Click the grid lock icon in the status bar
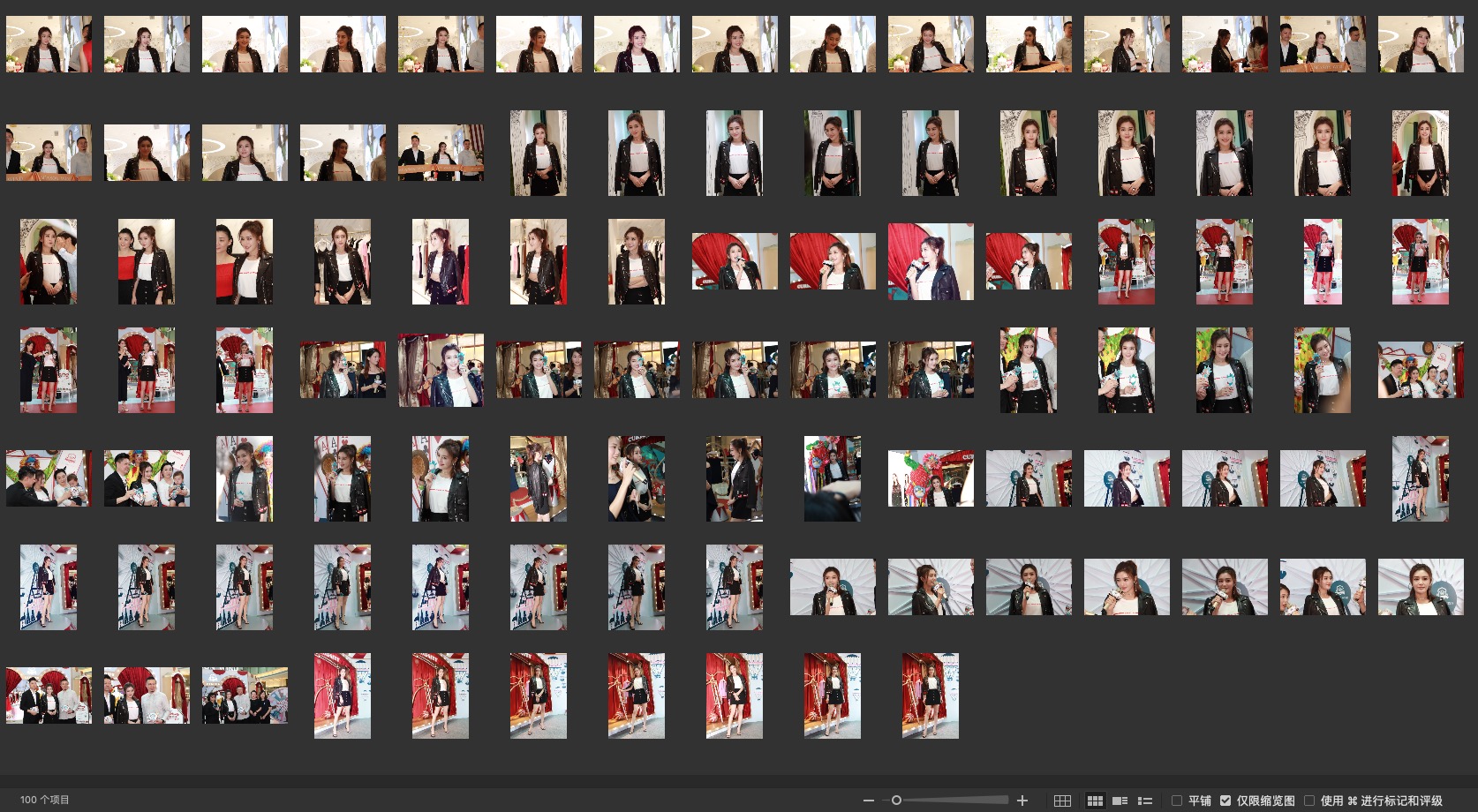Screen dimensions: 1478x812 (1062, 801)
